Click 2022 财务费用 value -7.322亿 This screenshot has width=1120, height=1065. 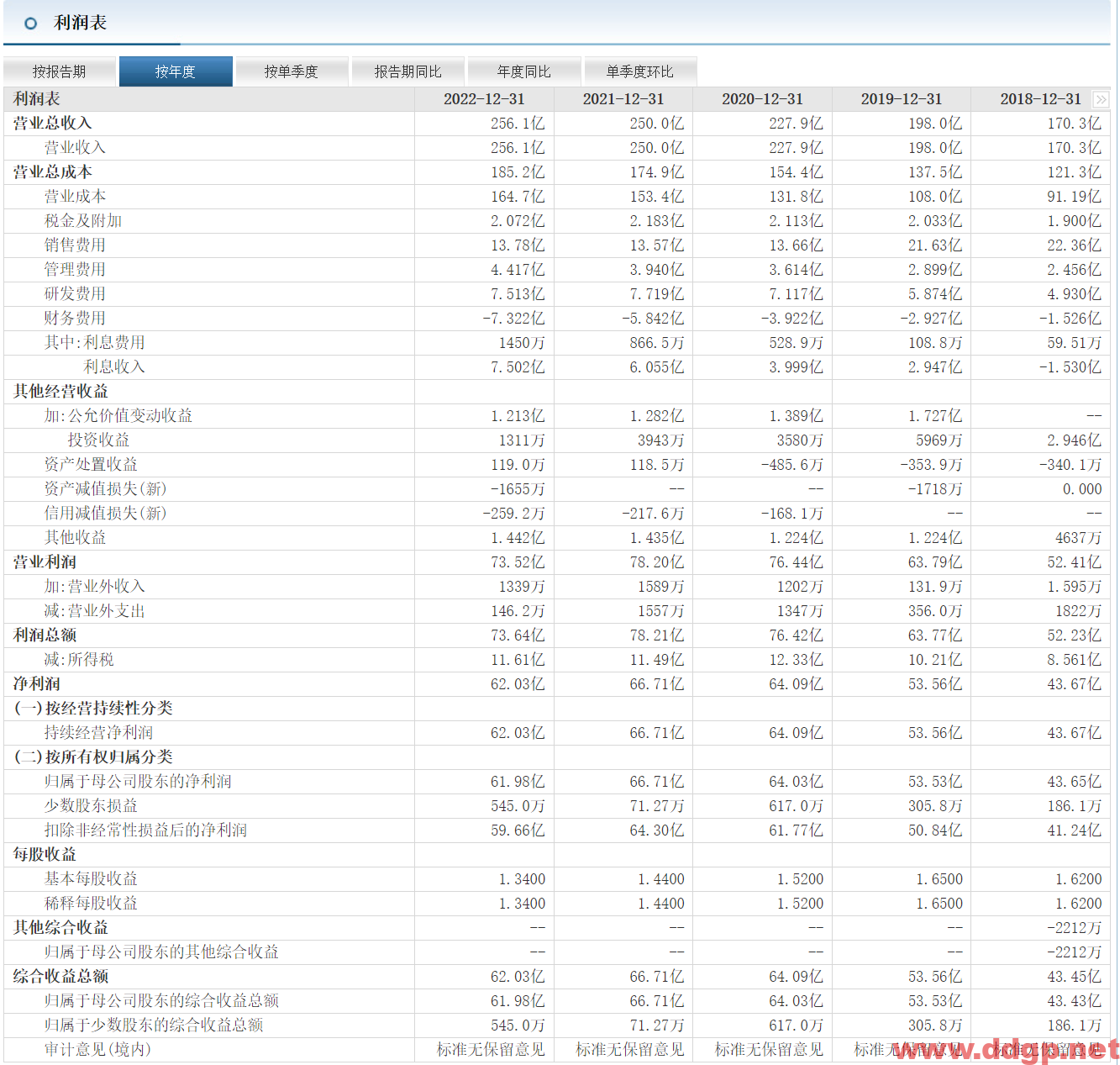(x=513, y=319)
